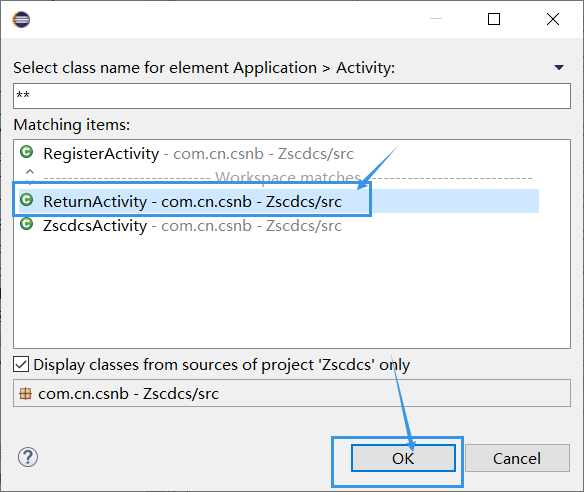Dismiss the dialog with Cancel
584x492 pixels.
tap(517, 458)
